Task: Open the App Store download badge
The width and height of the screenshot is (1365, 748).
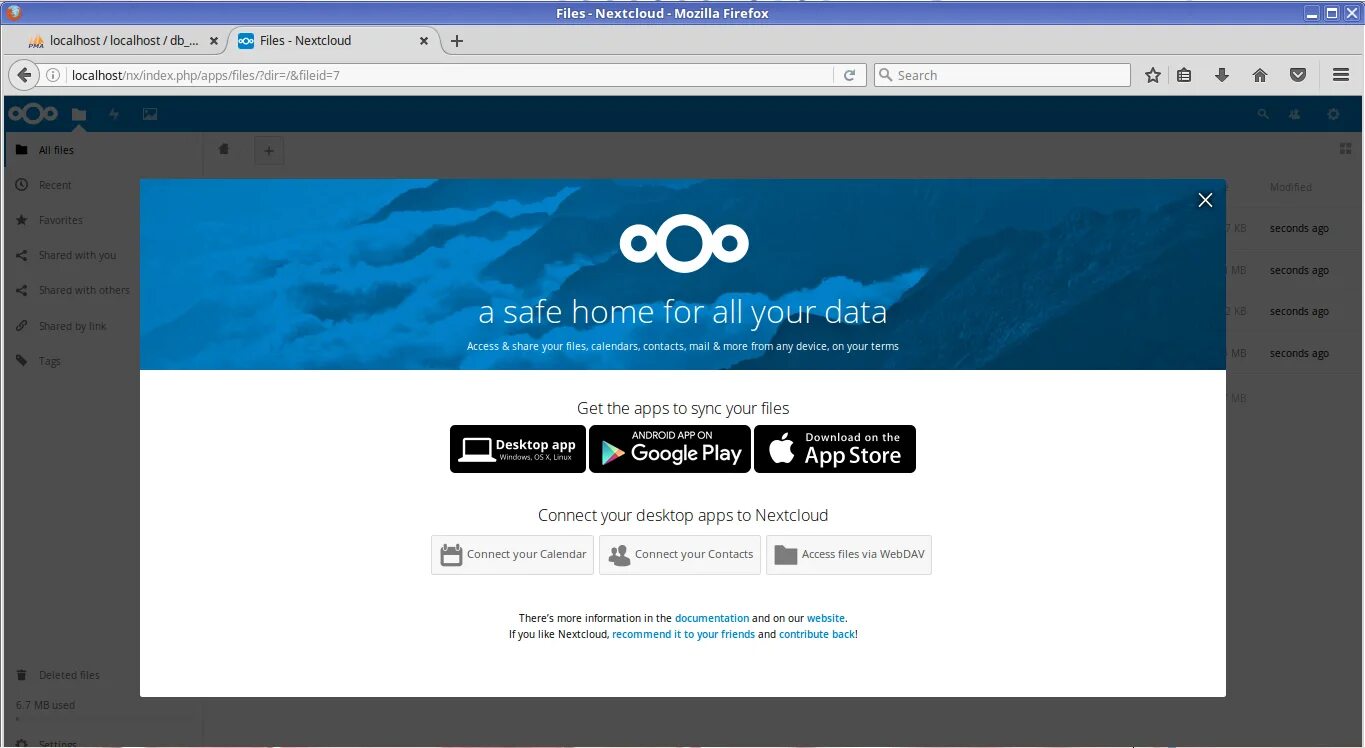Action: coord(835,449)
